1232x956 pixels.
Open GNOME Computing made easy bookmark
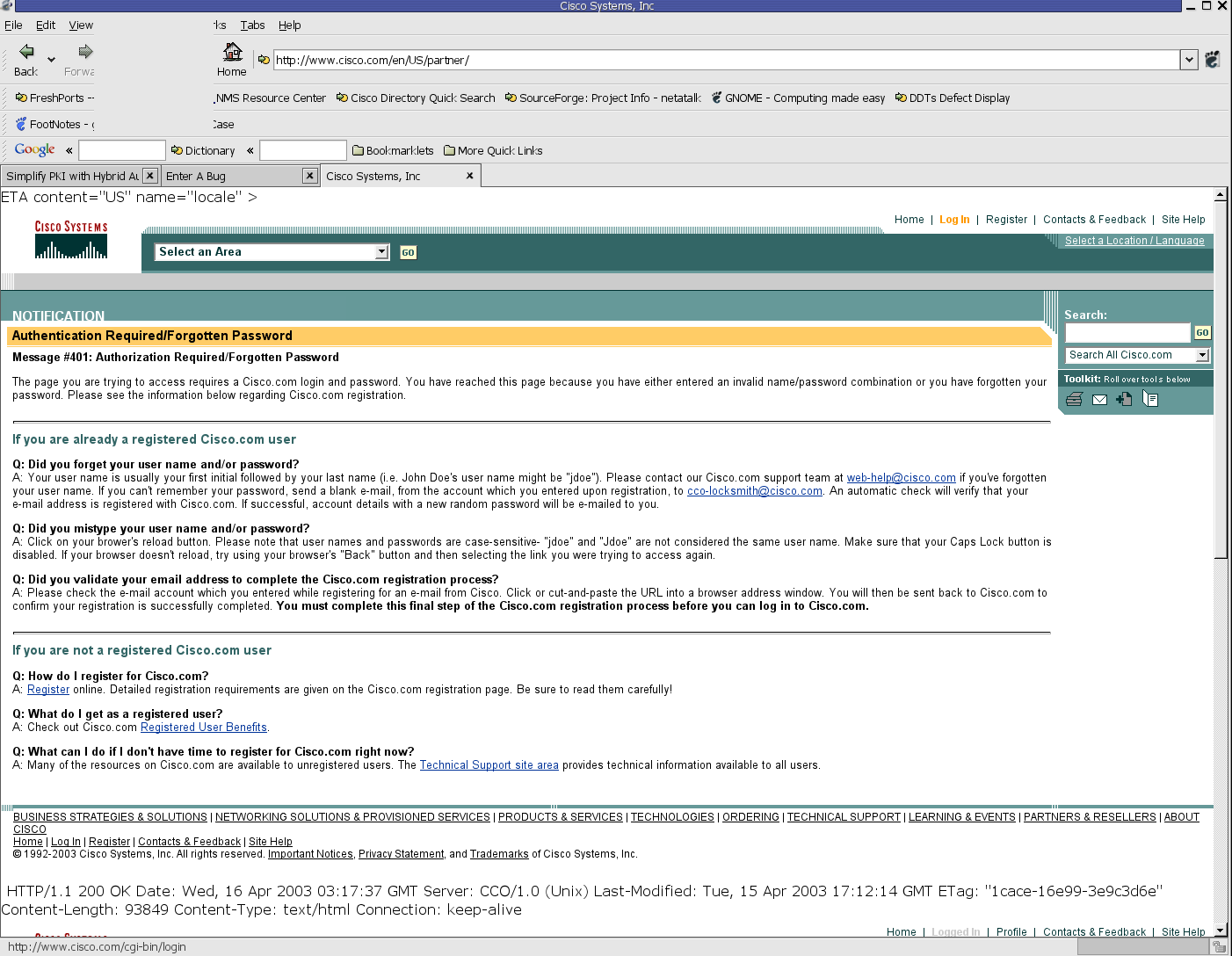click(x=798, y=98)
